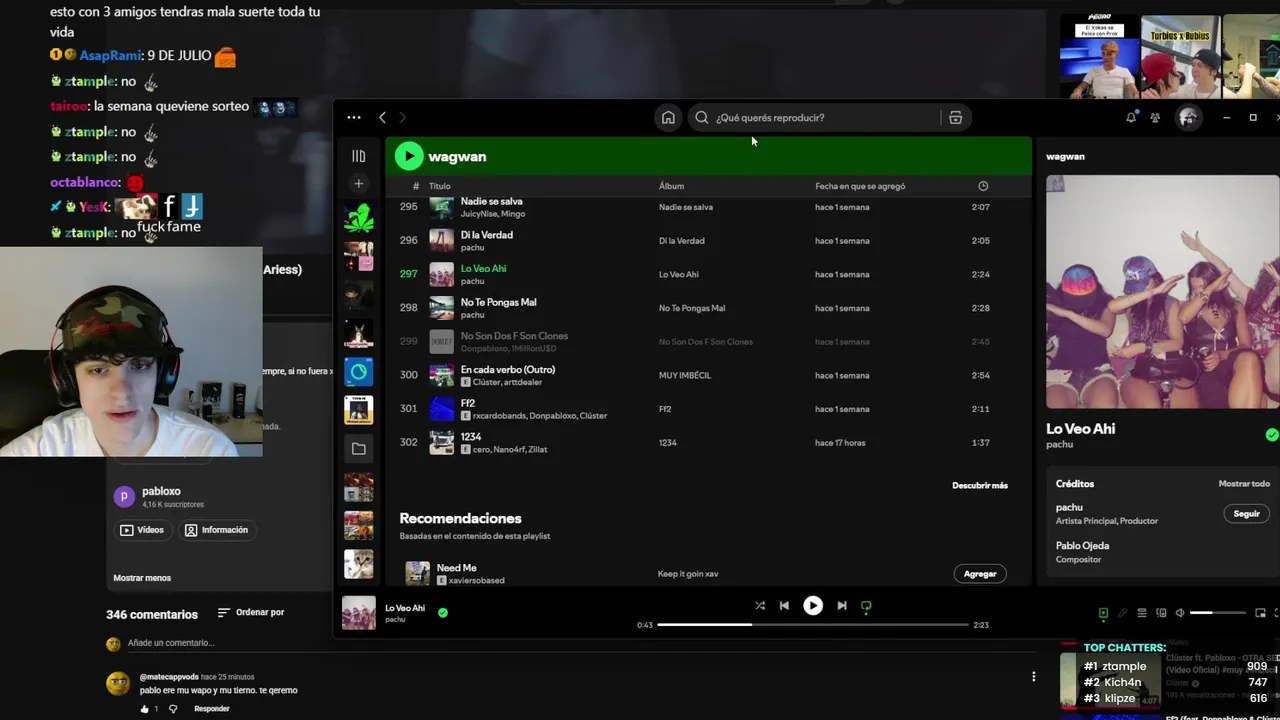Seek on the song progress bar
Screen dimensions: 1280x720
(x=813, y=625)
